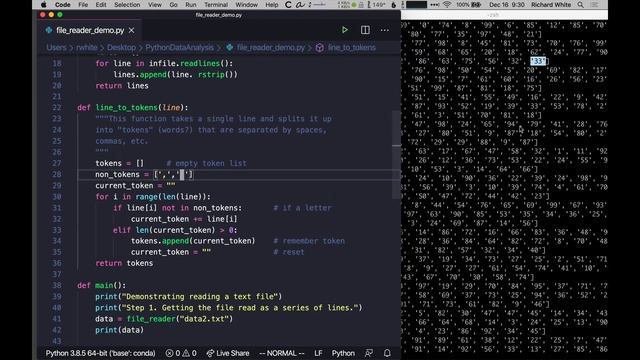This screenshot has height=360, width=640.
Task: Open the editor More Actions ellipsis
Action: (x=384, y=30)
